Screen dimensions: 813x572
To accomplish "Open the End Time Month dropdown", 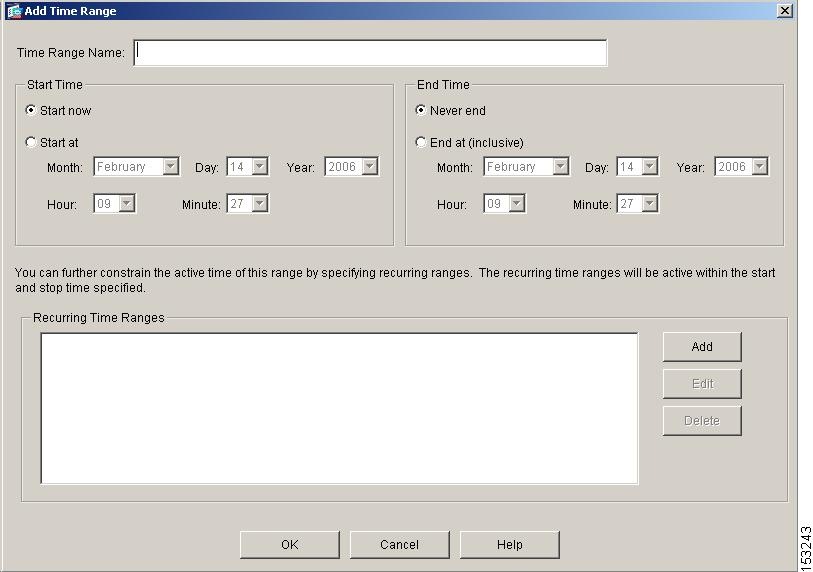I will (526, 166).
